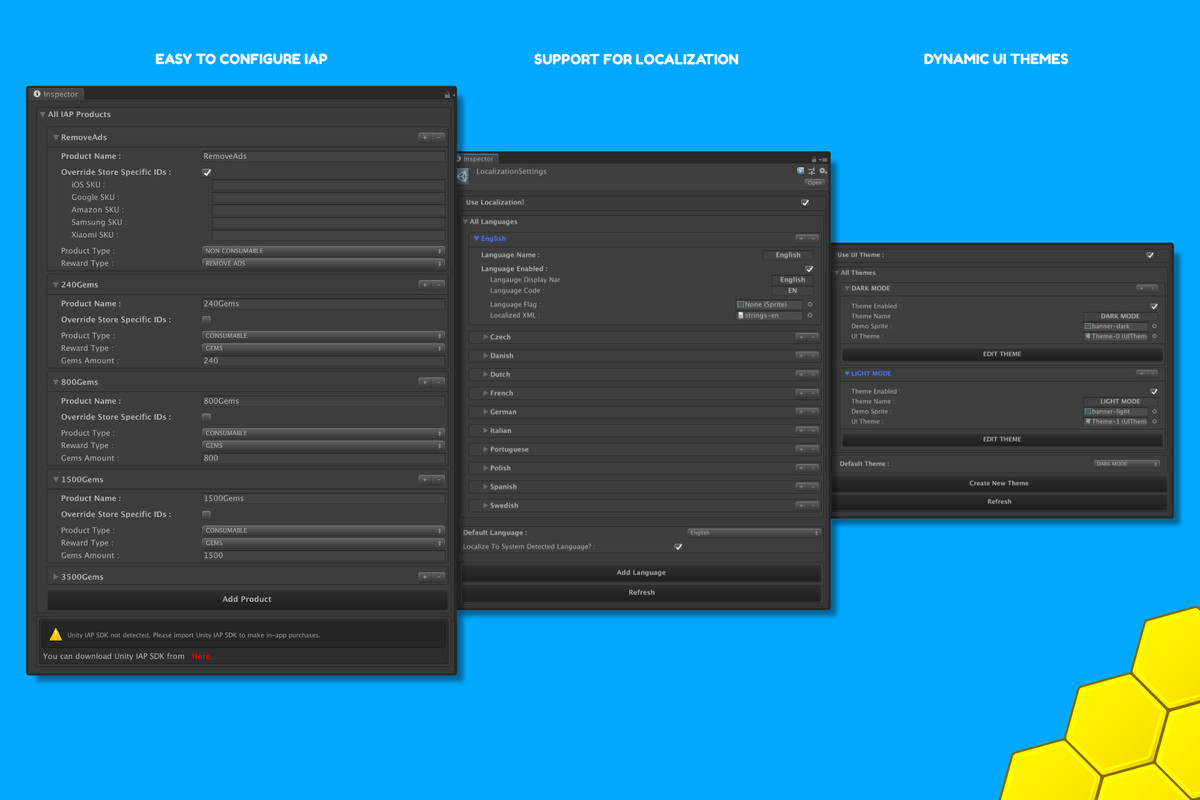
Task: Click the plus button on French language row
Action: (802, 393)
